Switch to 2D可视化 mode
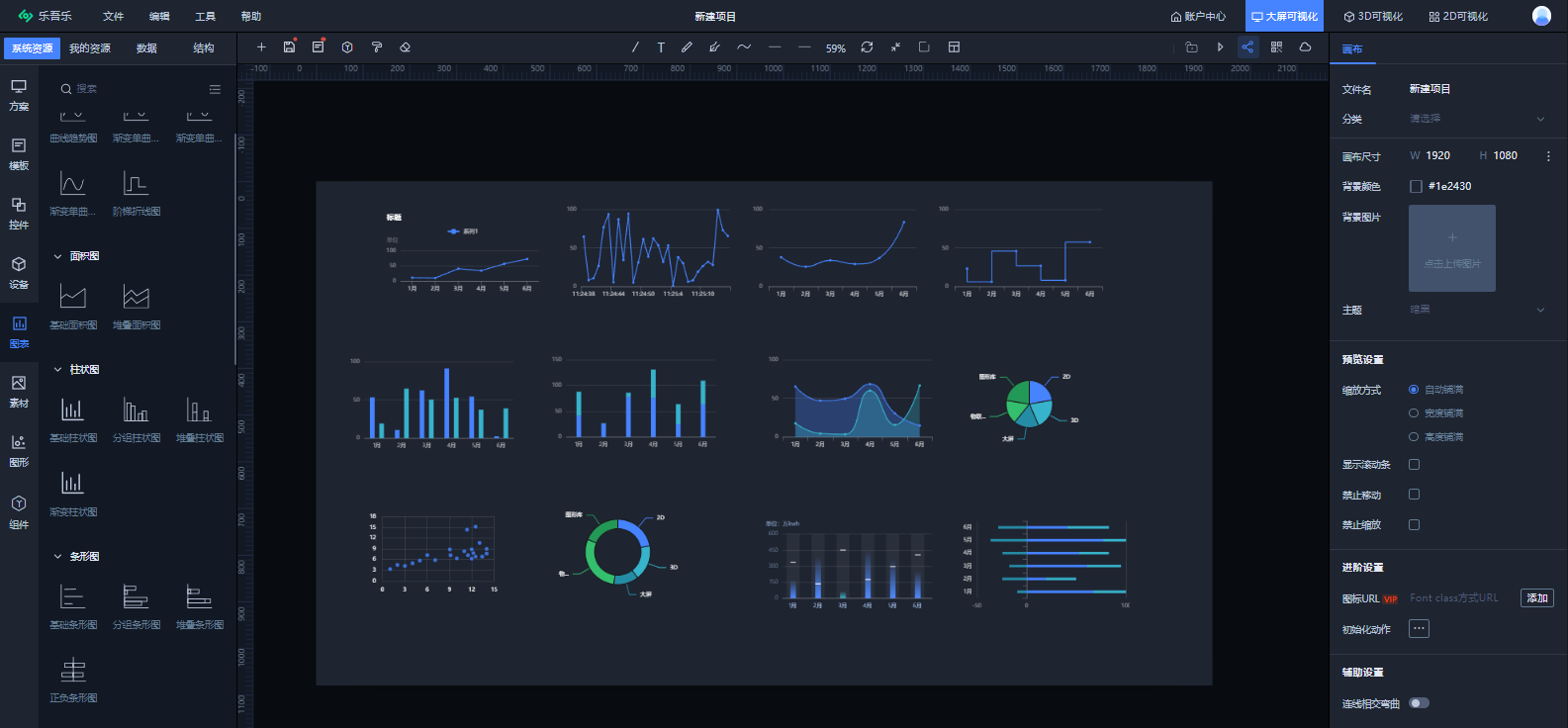This screenshot has width=1568, height=728. (x=1458, y=17)
